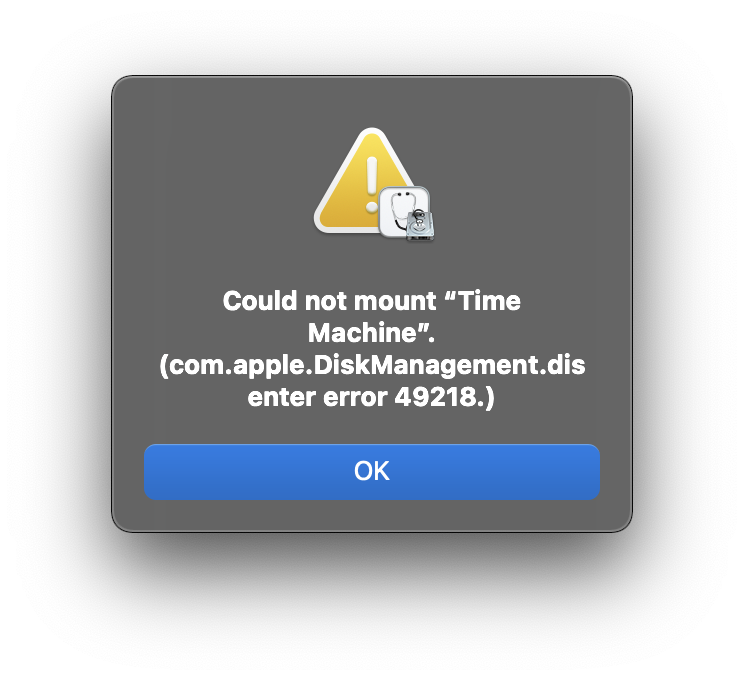Click the "Time" word in the alert title
The image size is (744, 680).
pos(489,301)
